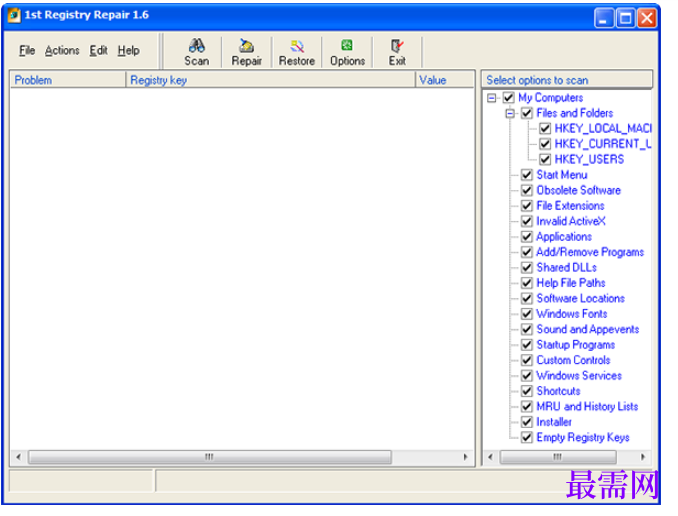Select the Obsolete Software tree label
The width and height of the screenshot is (678, 516).
579,190
